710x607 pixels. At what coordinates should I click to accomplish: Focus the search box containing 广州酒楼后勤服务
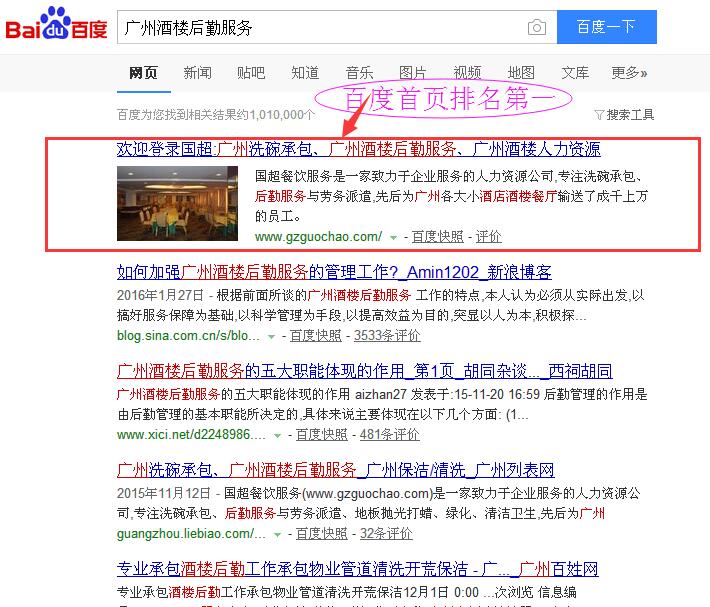tap(336, 28)
